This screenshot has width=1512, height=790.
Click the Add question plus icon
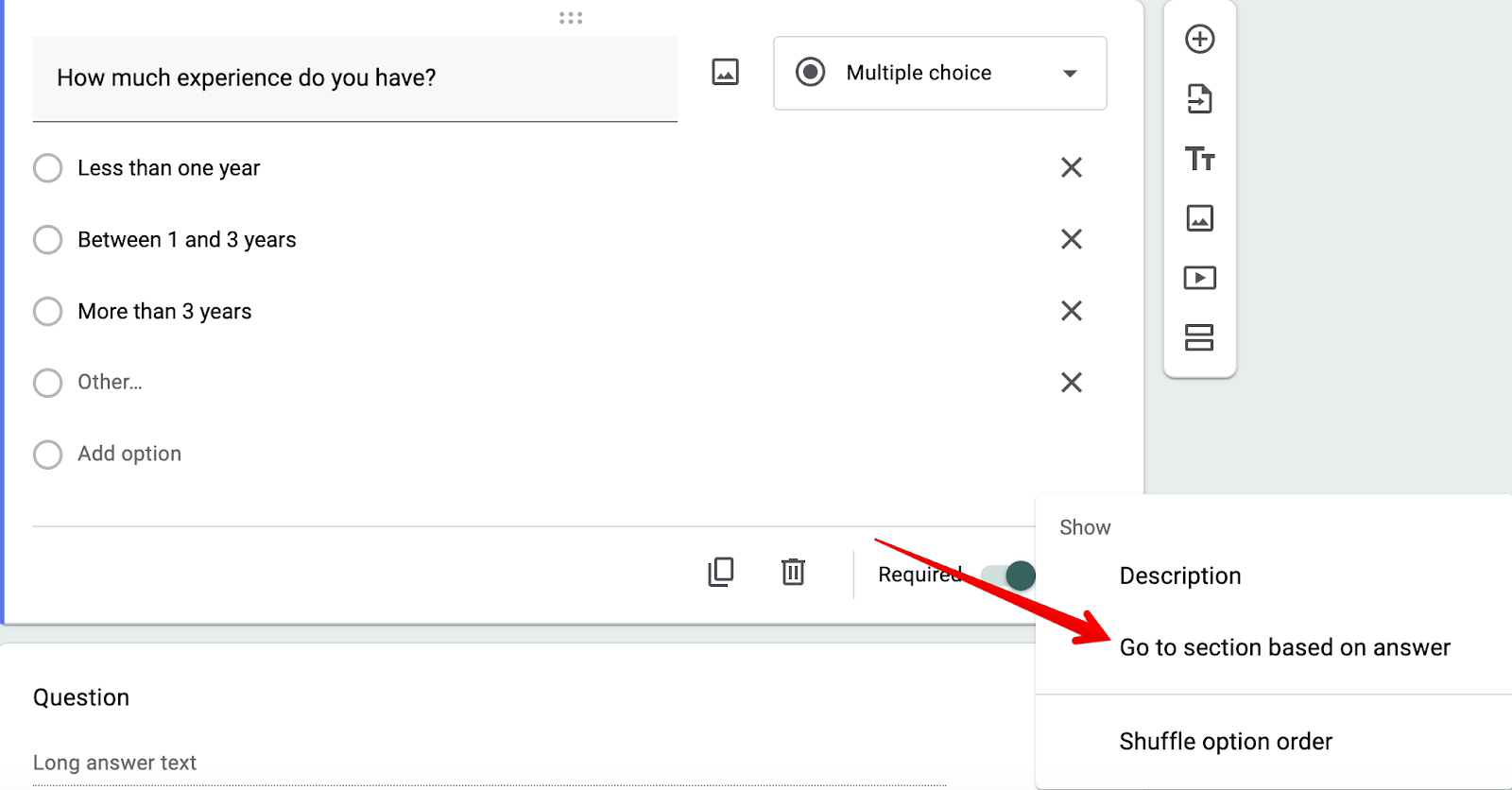1199,39
